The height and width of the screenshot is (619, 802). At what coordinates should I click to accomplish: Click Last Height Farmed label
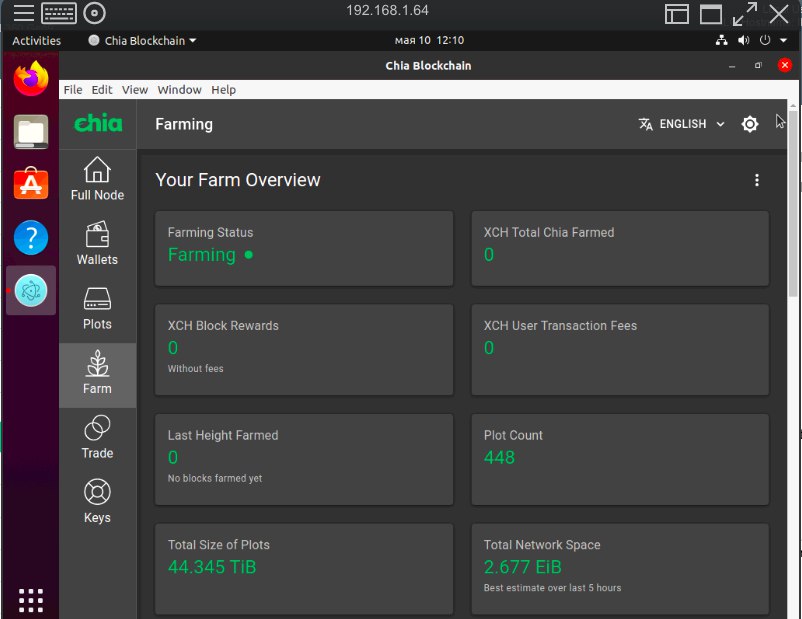coord(223,435)
